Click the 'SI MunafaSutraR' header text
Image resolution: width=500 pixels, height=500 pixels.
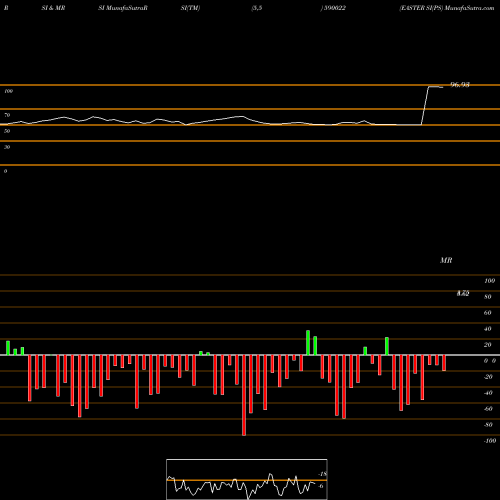[123, 8]
